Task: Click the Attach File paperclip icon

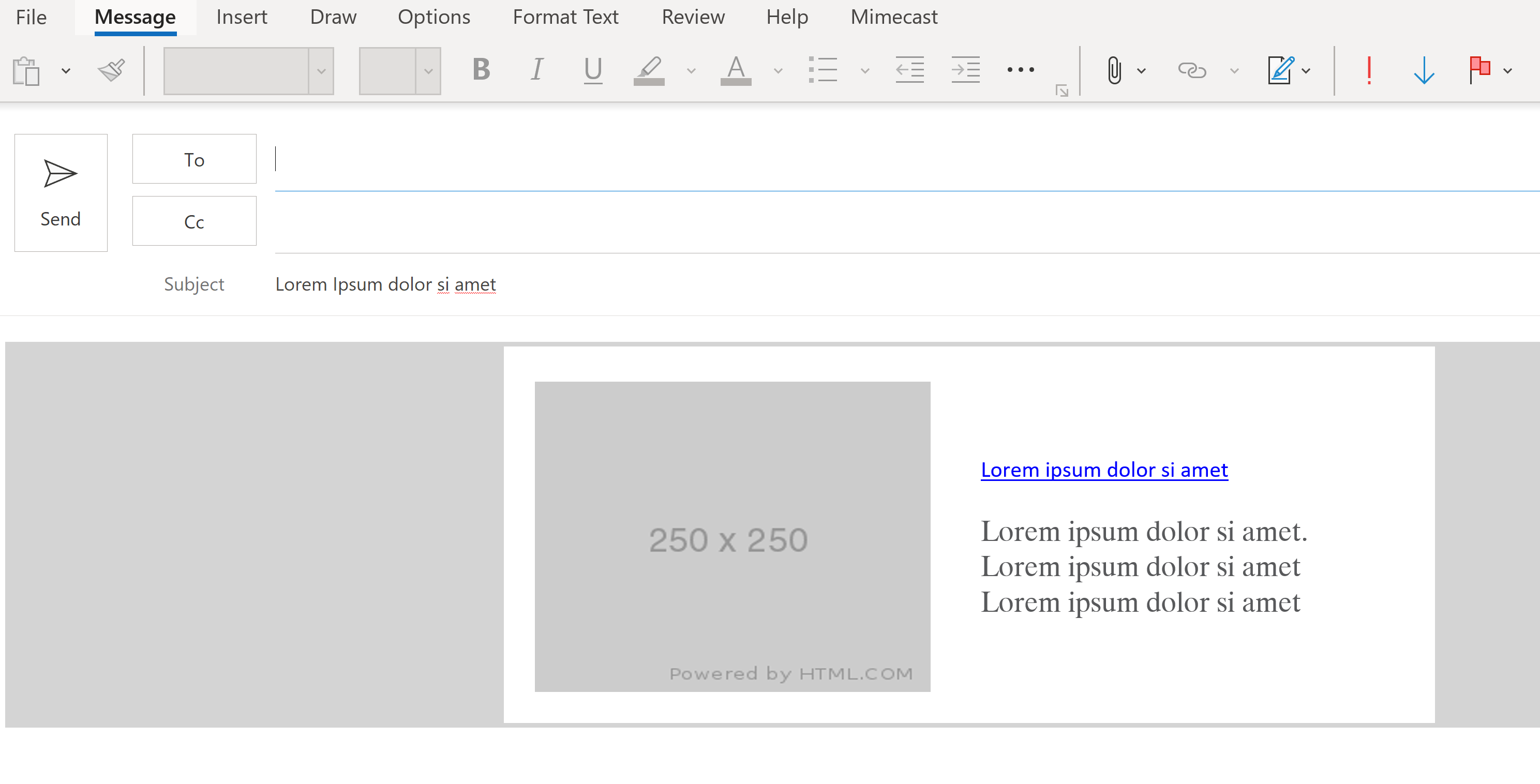Action: 1114,70
